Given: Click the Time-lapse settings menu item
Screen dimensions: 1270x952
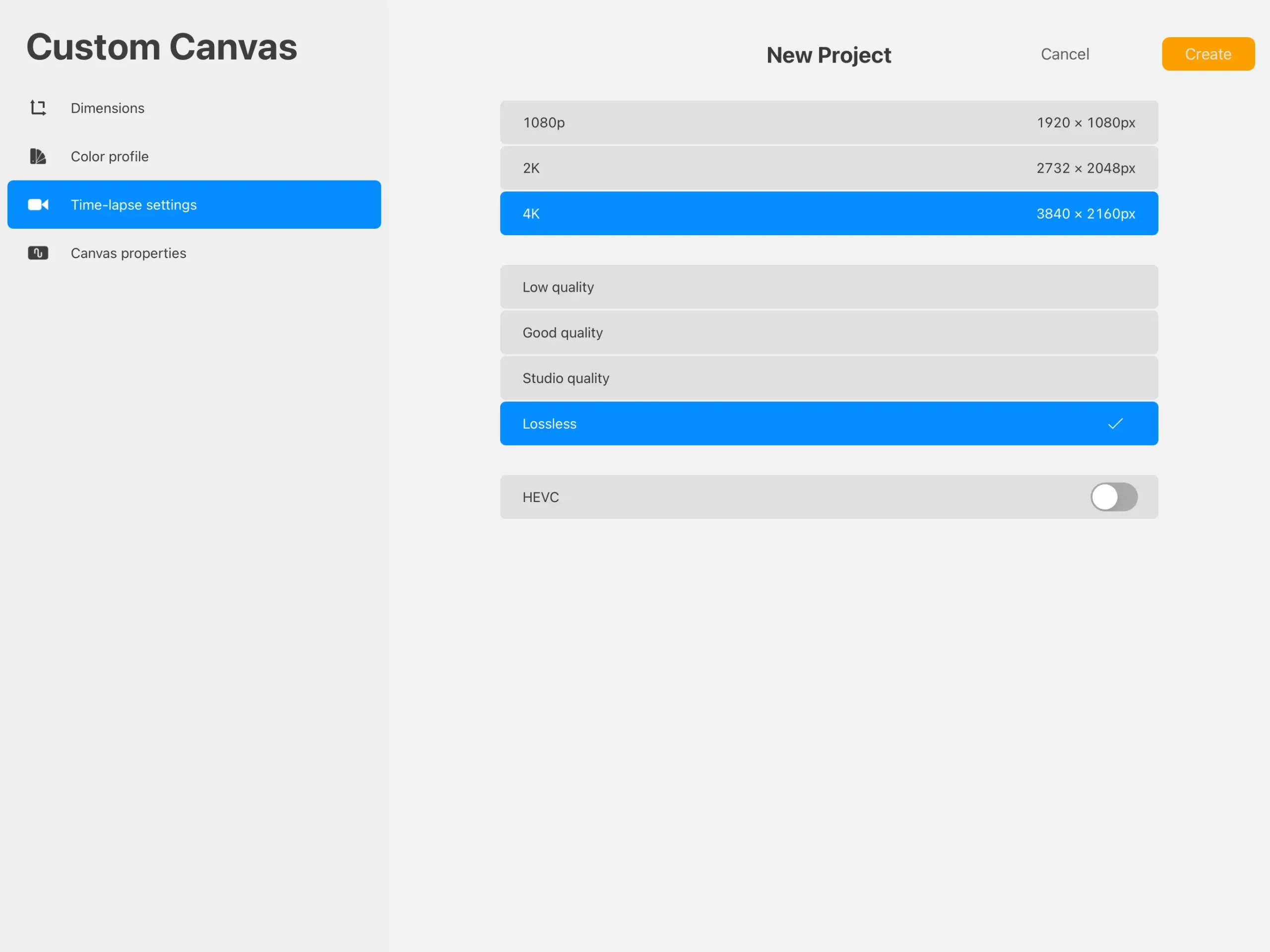Looking at the screenshot, I should 194,204.
